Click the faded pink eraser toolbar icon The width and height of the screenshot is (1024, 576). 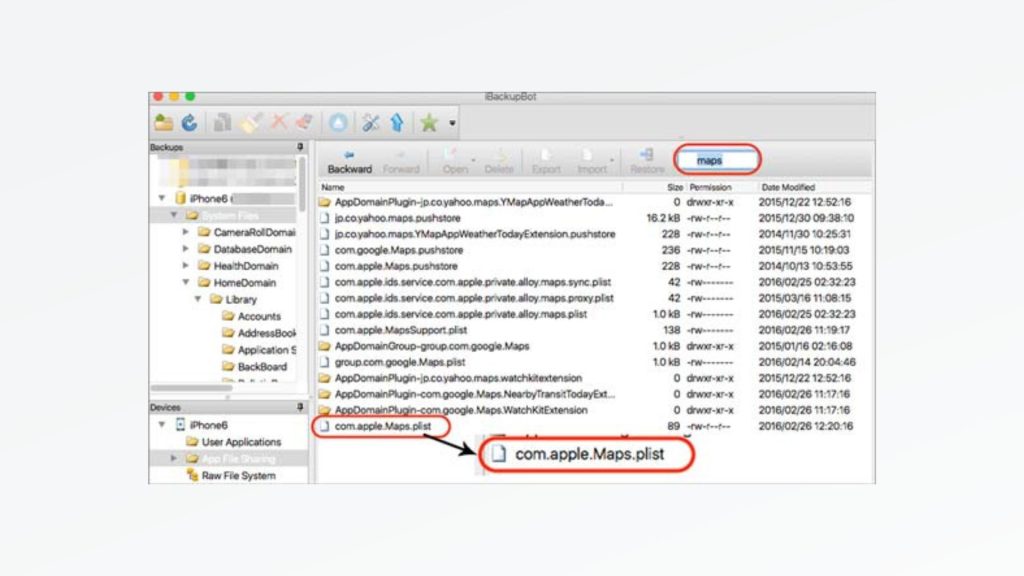coord(304,123)
